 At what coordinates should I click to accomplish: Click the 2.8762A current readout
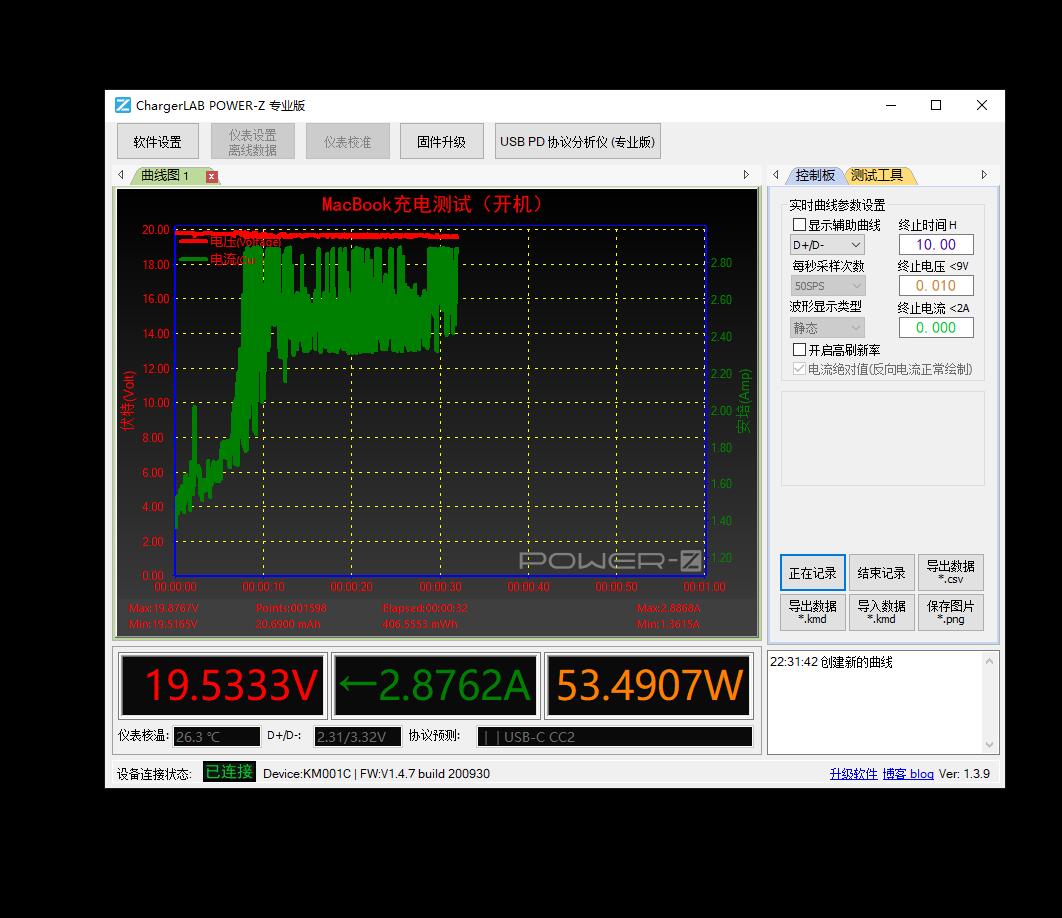[x=436, y=685]
